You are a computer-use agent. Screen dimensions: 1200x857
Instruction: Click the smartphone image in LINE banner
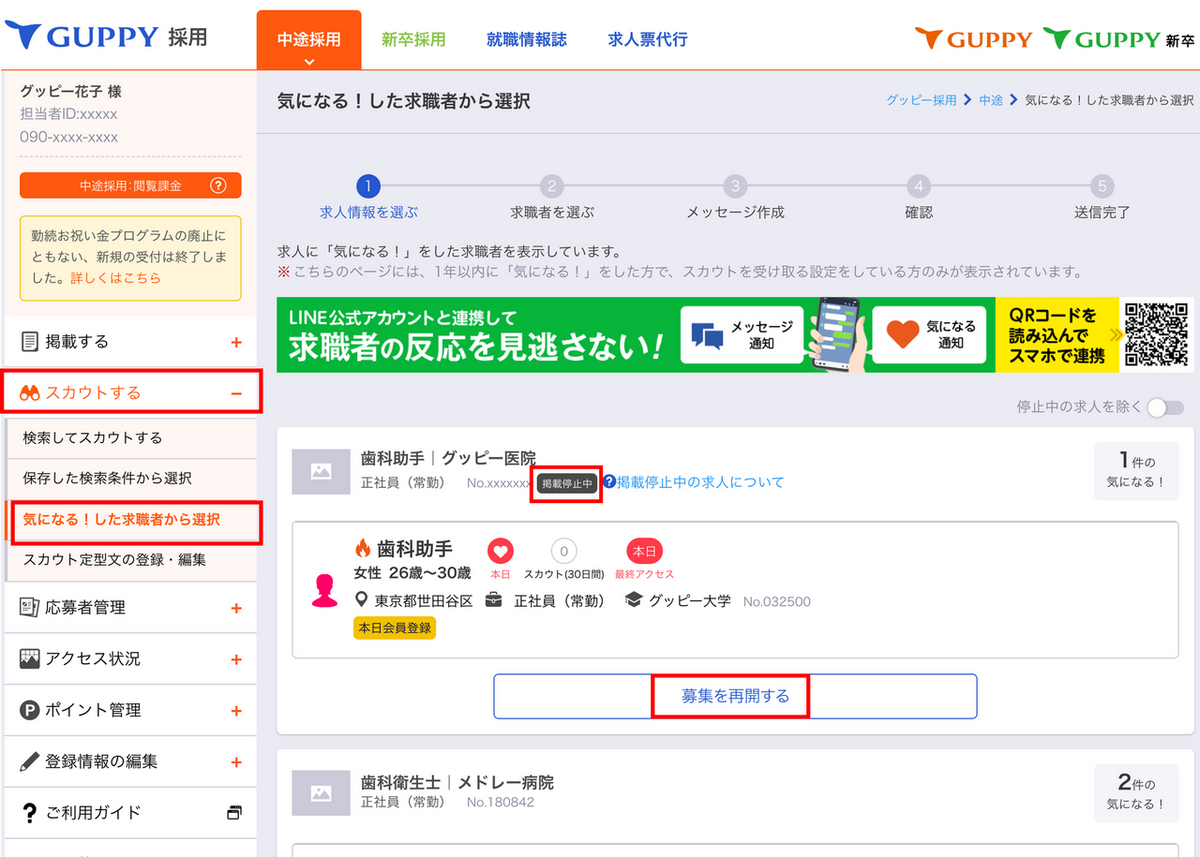point(838,335)
